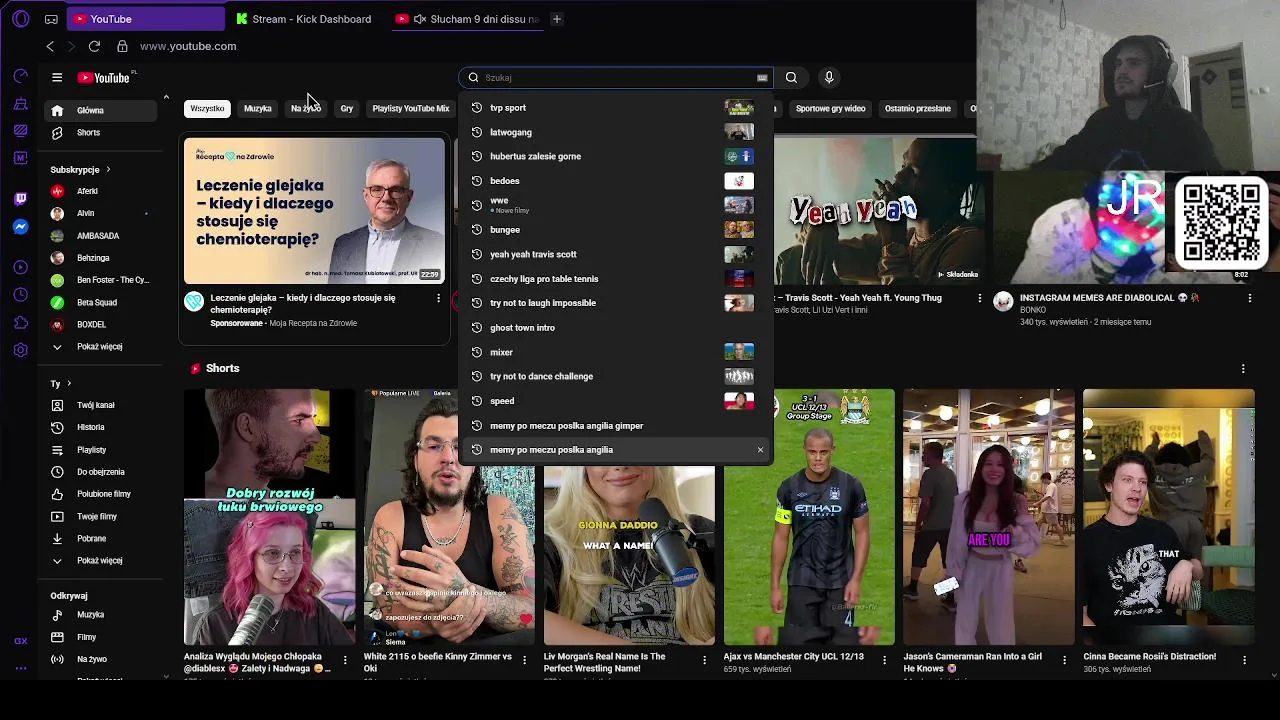
Task: Open options for Instagram Memes Are Diabolical video
Action: coord(1249,298)
